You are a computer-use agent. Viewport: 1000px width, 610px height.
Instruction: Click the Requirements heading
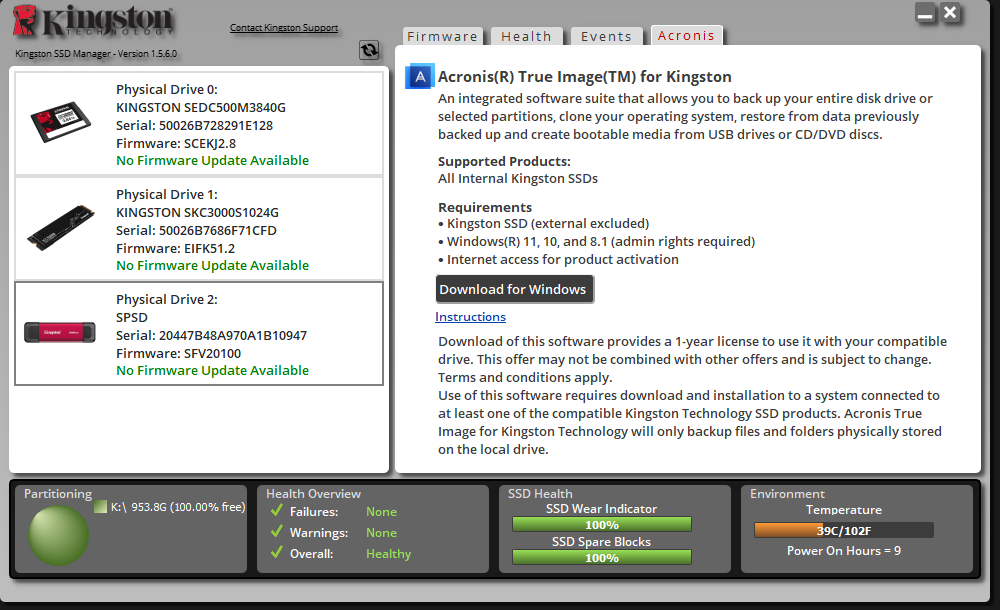(485, 207)
